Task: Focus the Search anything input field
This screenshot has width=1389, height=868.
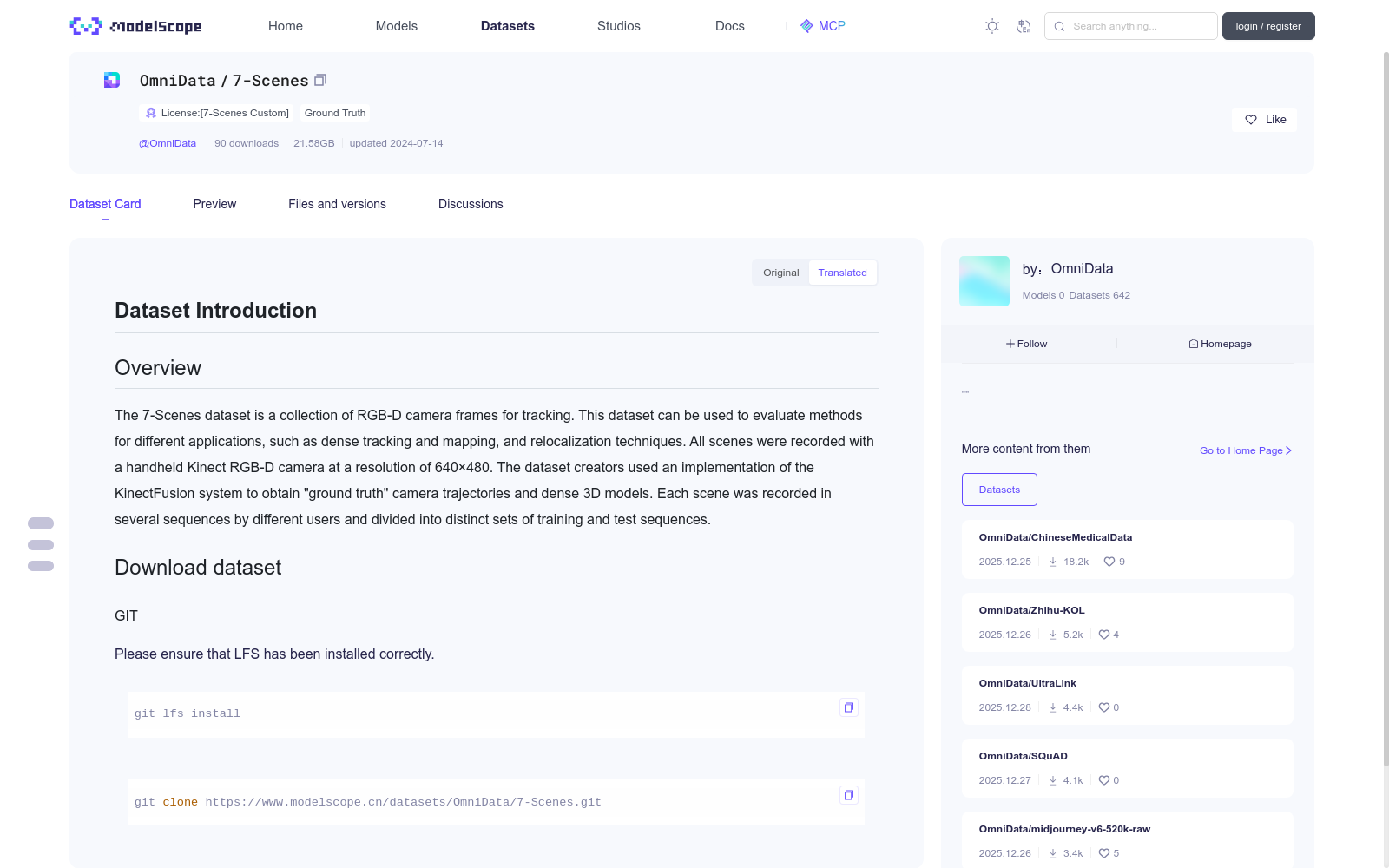Action: pos(1131,26)
